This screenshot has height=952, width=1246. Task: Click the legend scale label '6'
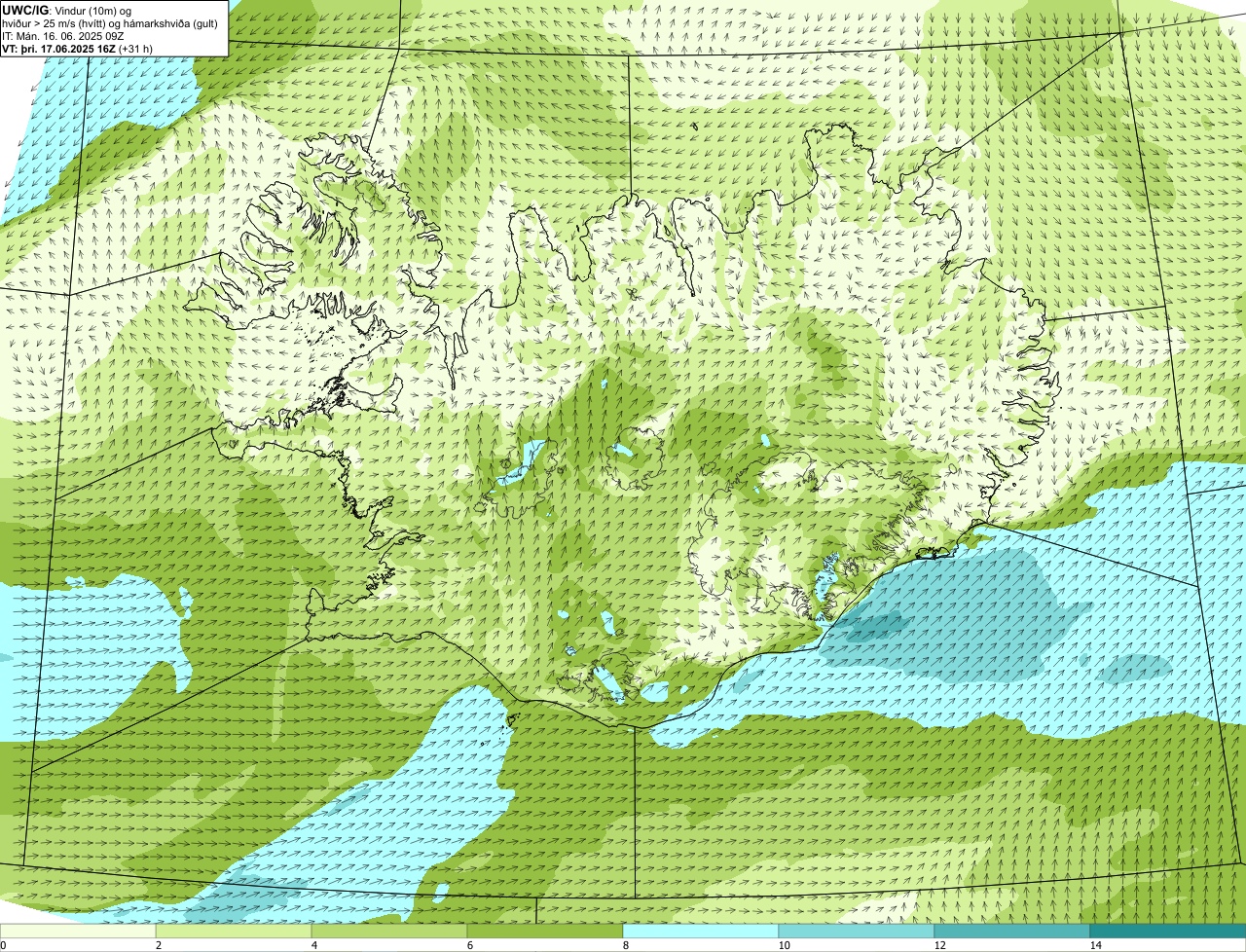469,945
